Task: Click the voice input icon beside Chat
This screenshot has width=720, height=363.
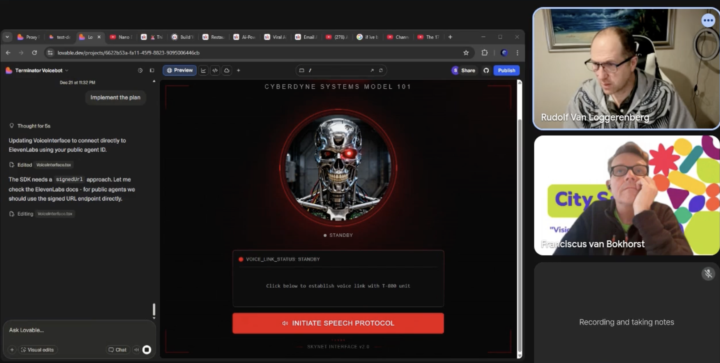Action: [x=136, y=350]
